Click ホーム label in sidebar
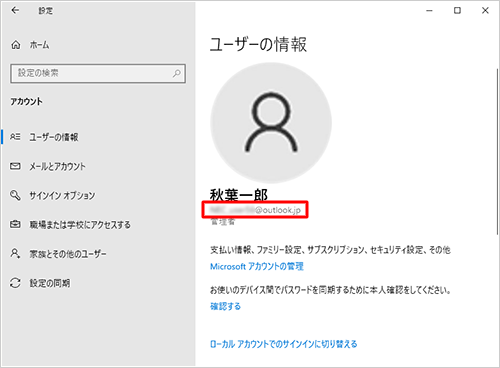This screenshot has height=368, width=500. 39,45
